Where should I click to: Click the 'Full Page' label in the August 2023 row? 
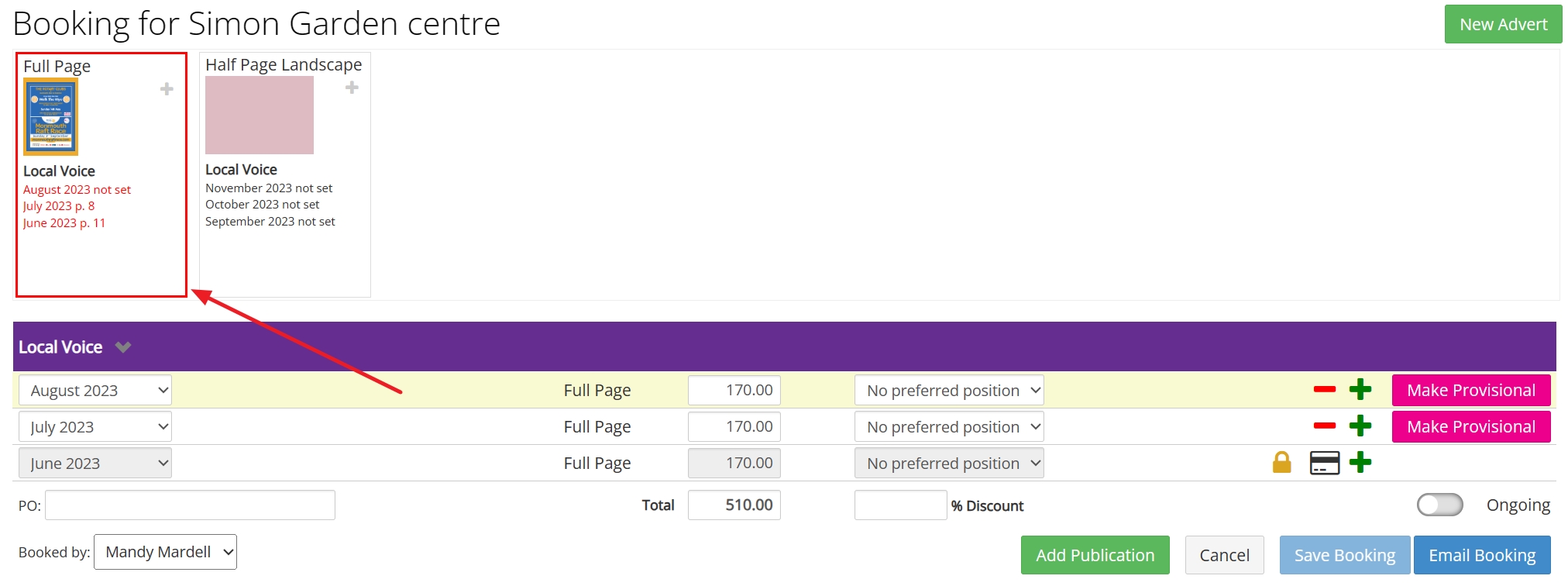pos(597,390)
